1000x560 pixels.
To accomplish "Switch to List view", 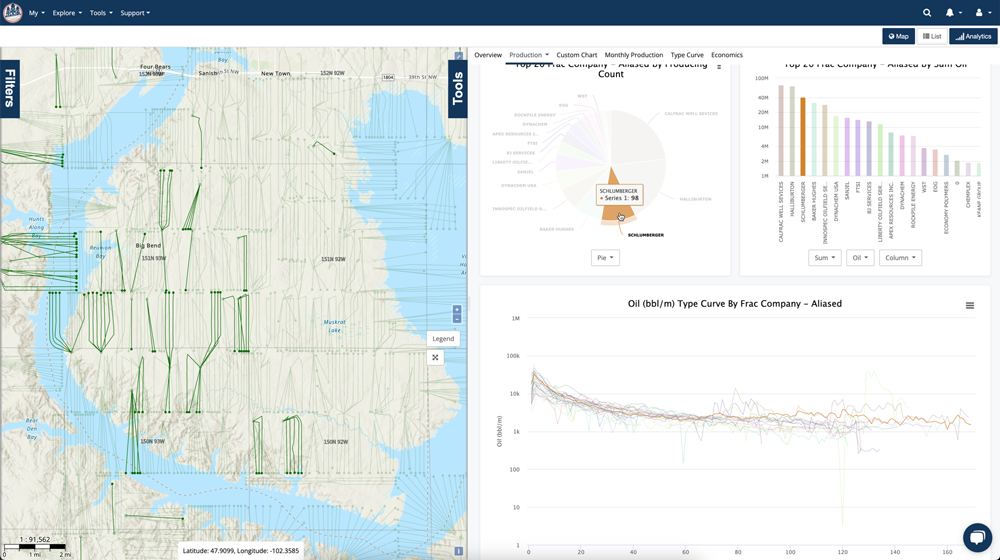I will coord(932,36).
